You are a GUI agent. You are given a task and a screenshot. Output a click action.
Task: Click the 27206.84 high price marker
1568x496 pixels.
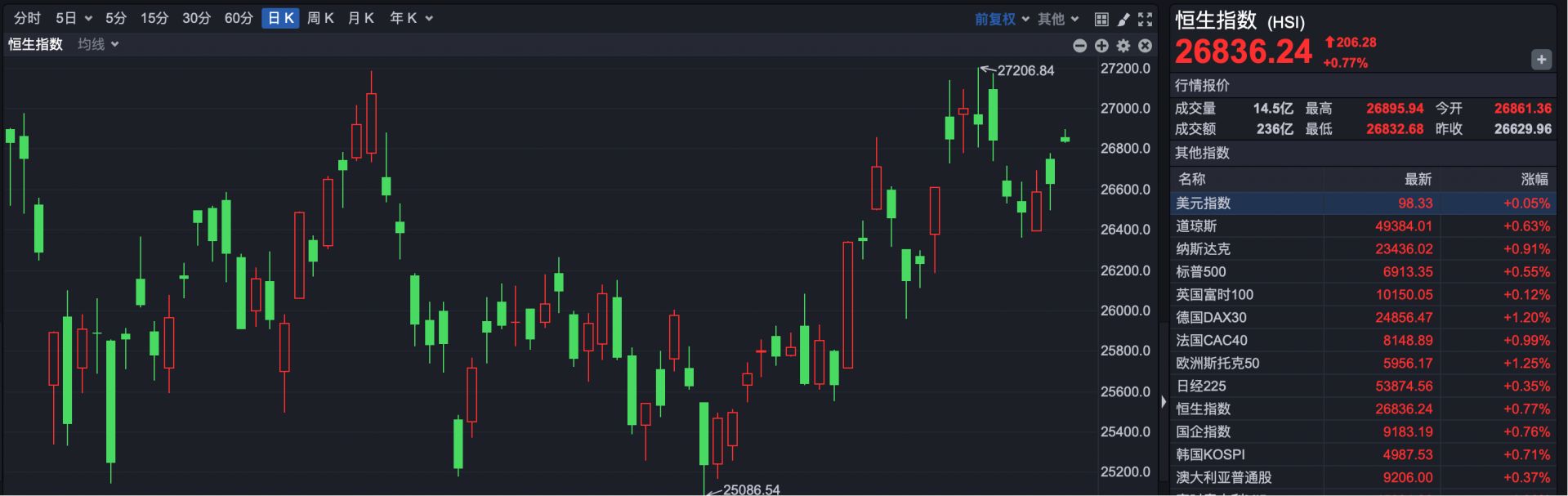(x=1025, y=71)
